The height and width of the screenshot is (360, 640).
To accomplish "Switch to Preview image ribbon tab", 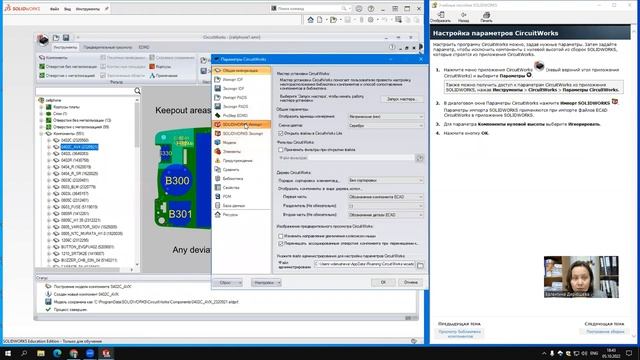I will (107, 47).
